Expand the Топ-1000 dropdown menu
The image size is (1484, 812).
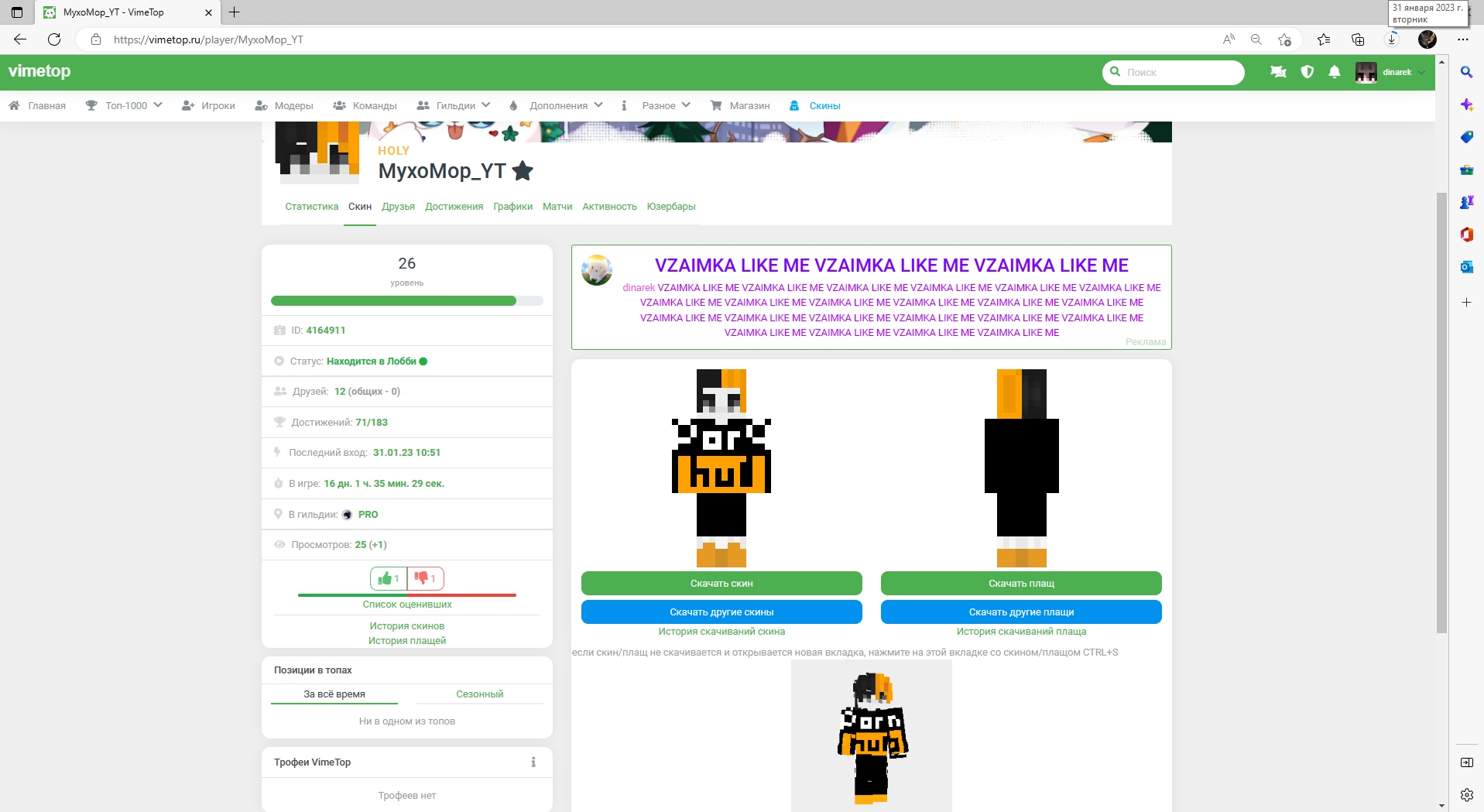[x=124, y=106]
